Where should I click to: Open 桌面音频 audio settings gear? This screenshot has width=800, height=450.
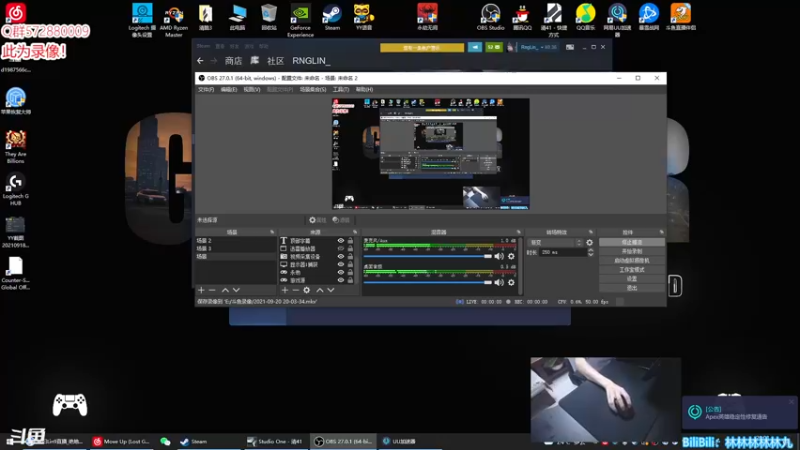coord(511,283)
